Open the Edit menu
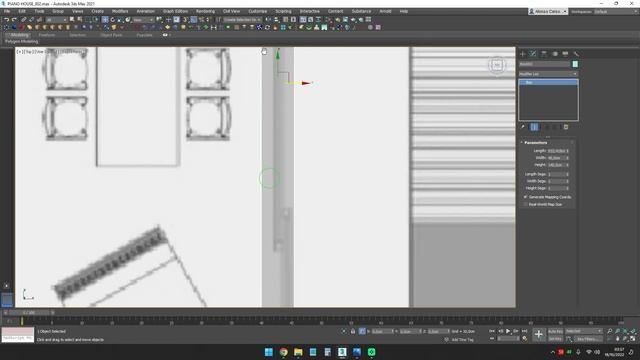640x360 pixels. click(22, 11)
